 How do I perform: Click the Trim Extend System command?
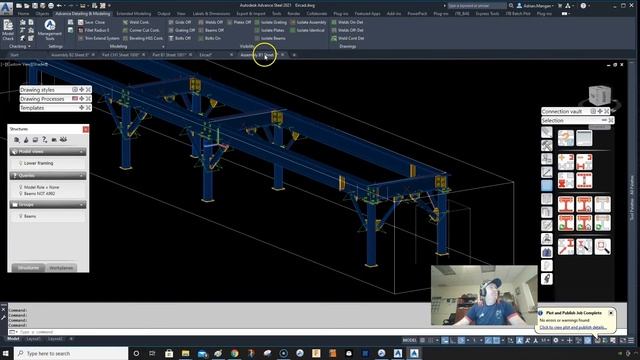pos(99,38)
